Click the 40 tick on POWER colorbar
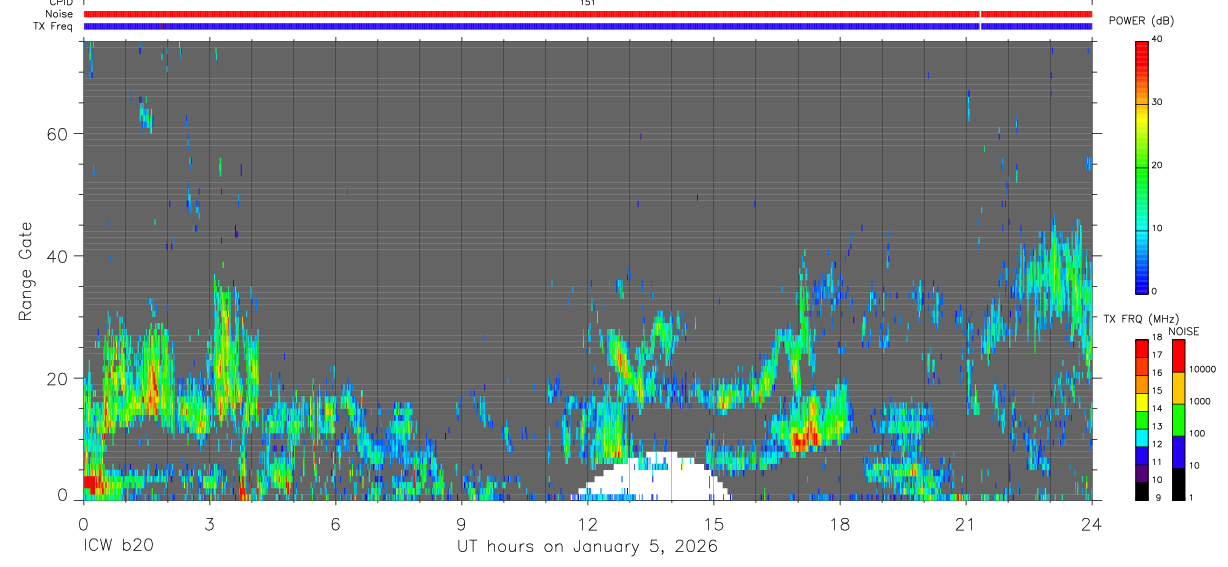 pyautogui.click(x=1157, y=39)
